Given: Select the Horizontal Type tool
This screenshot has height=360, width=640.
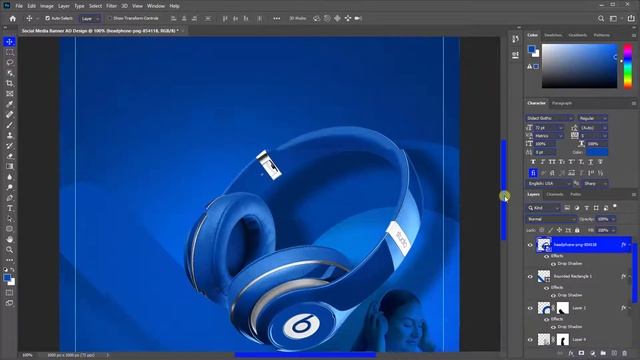Looking at the screenshot, I should [x=9, y=208].
